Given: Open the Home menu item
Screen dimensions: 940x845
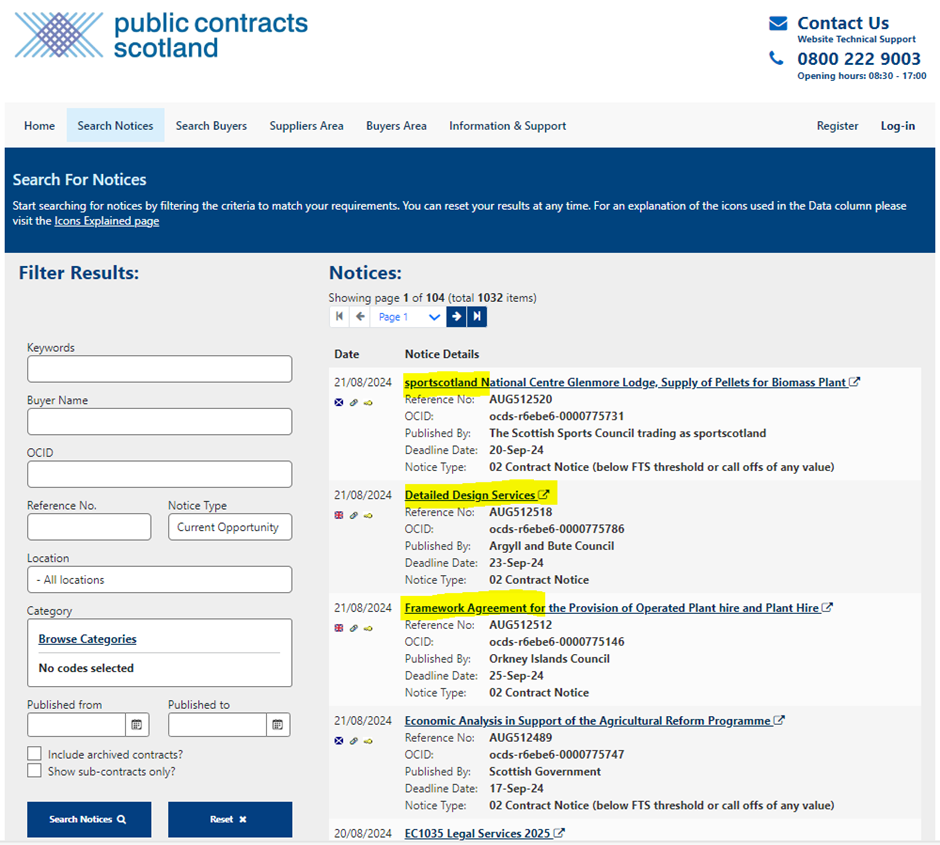Looking at the screenshot, I should [40, 126].
